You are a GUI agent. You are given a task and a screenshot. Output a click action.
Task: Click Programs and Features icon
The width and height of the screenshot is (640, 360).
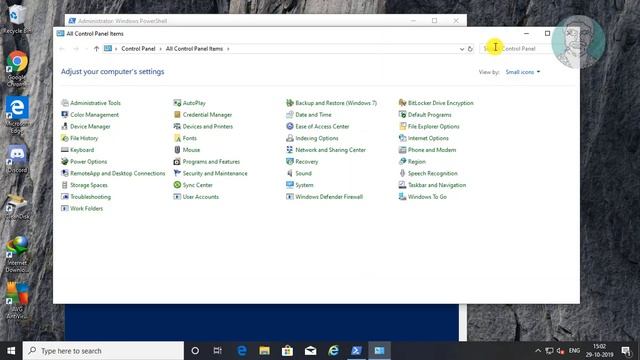point(177,162)
